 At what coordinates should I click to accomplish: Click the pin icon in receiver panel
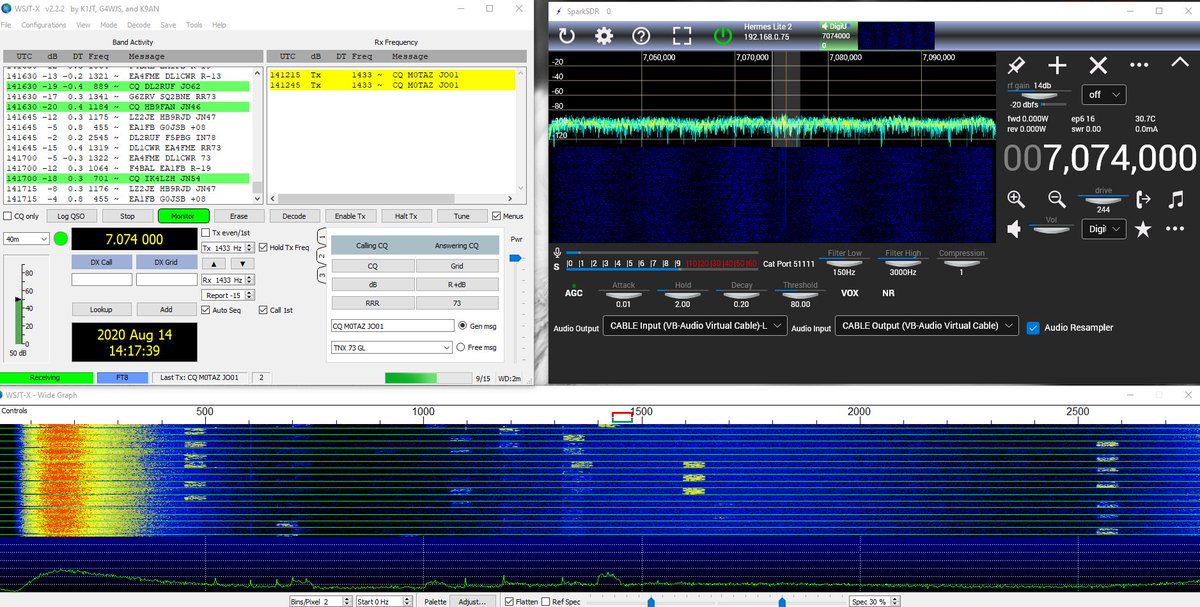[x=1016, y=65]
